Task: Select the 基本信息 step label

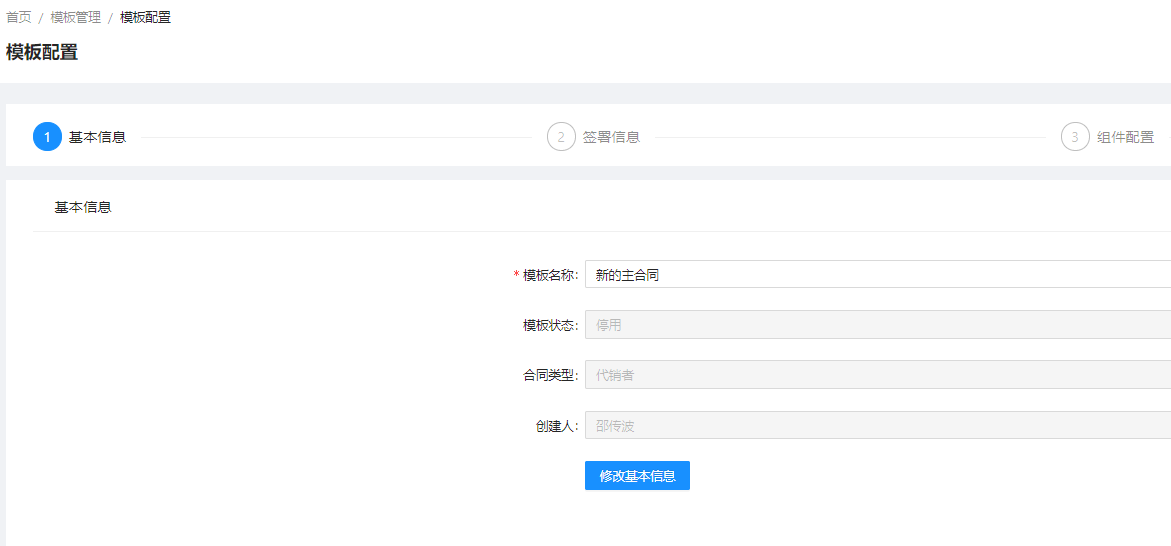Action: (x=97, y=137)
